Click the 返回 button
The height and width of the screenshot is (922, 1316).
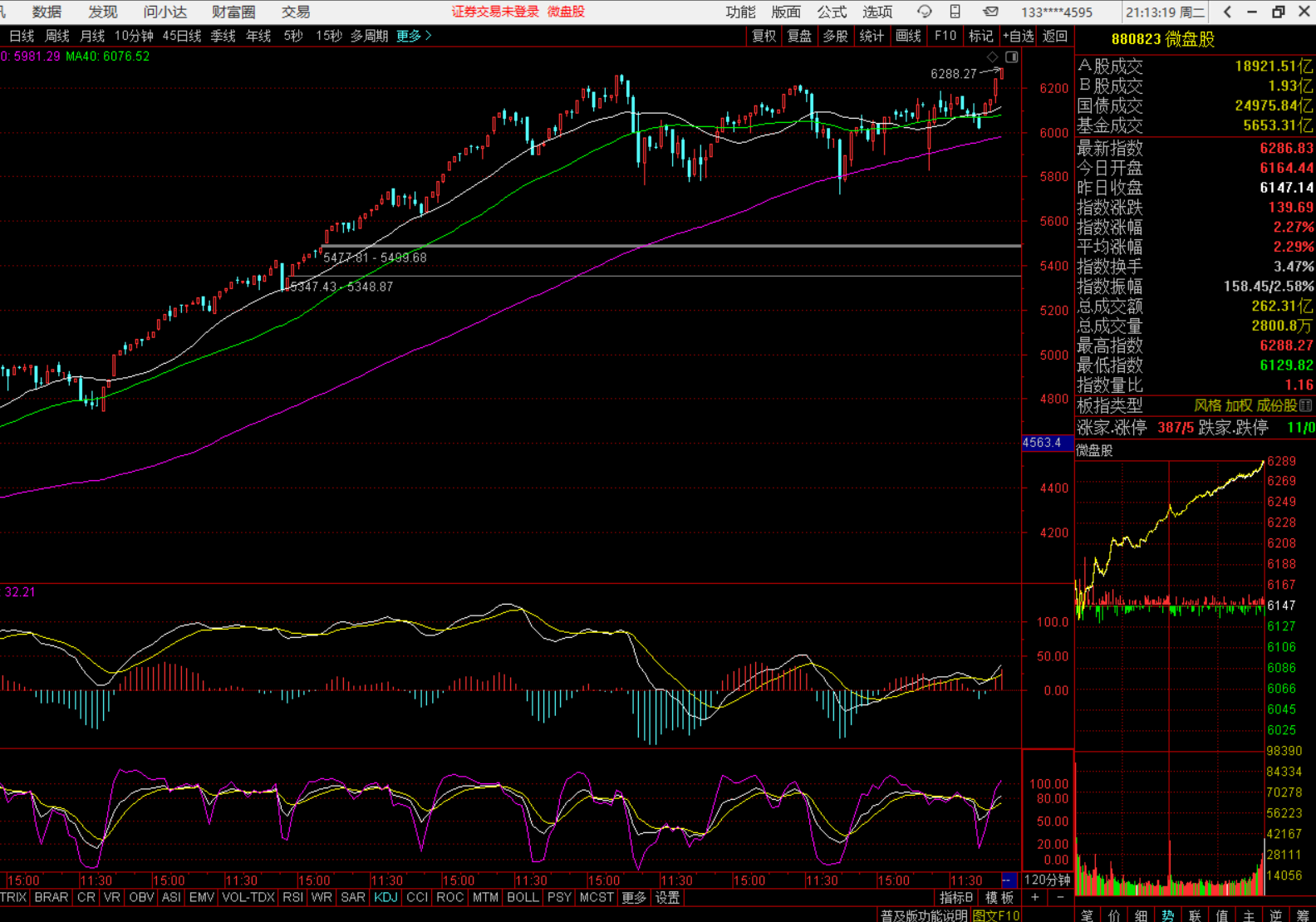[1055, 36]
